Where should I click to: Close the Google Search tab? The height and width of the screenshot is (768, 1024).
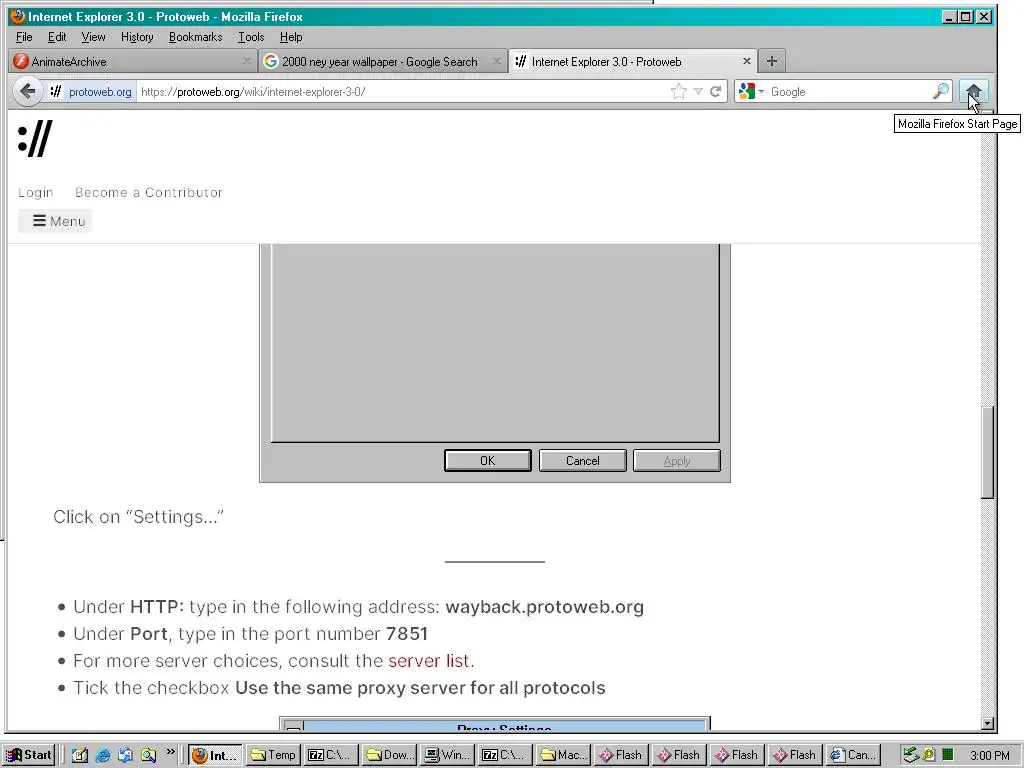[x=497, y=61]
